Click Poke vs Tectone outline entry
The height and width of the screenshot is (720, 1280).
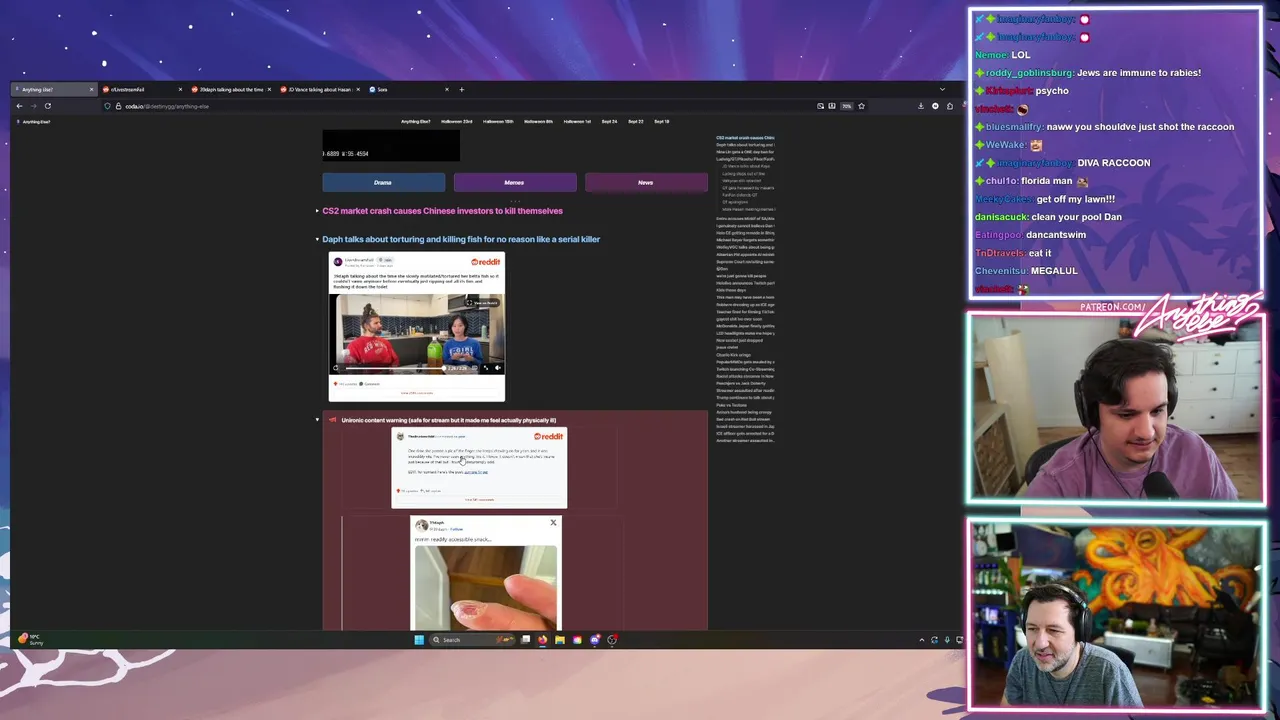point(730,405)
